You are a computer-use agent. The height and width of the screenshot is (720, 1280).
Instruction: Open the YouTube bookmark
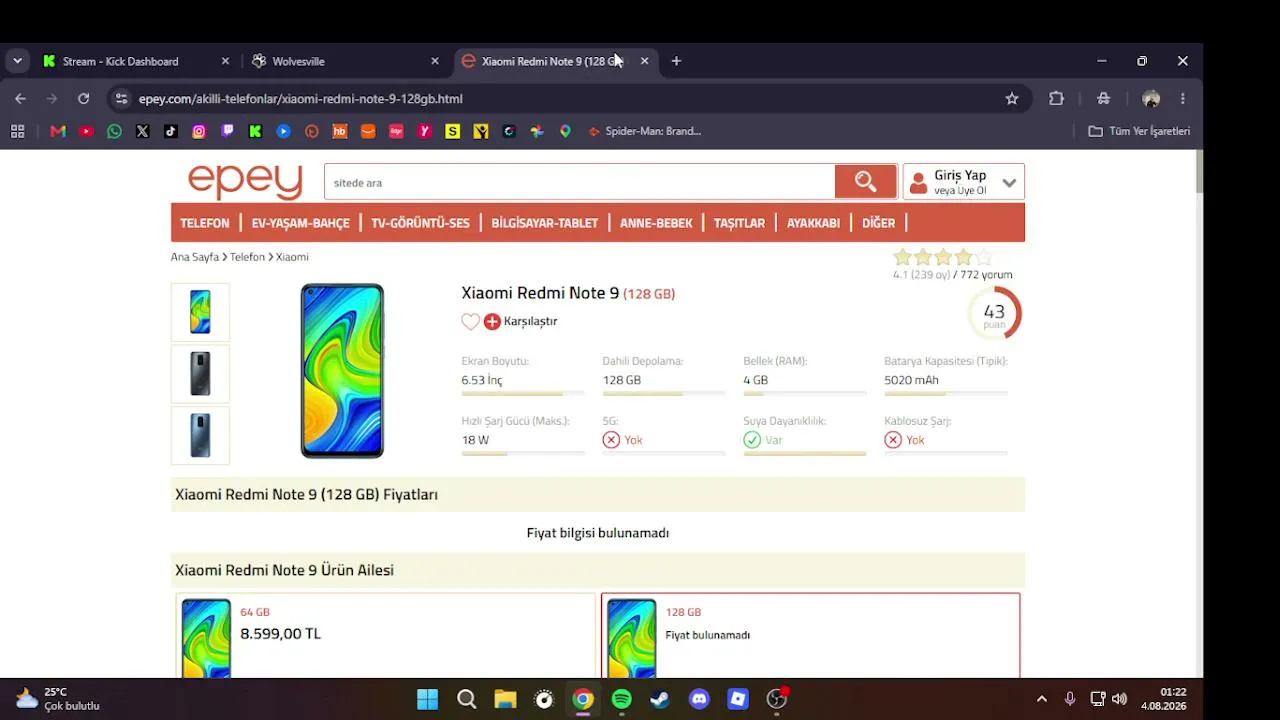[86, 131]
